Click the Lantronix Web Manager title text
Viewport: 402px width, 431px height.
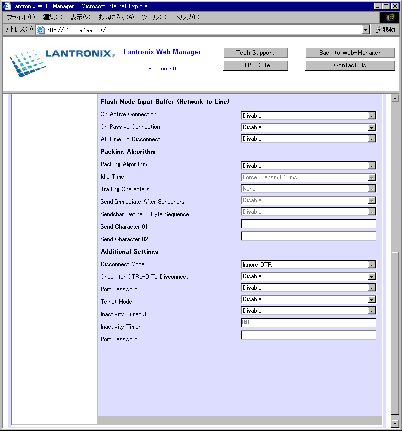coord(162,52)
